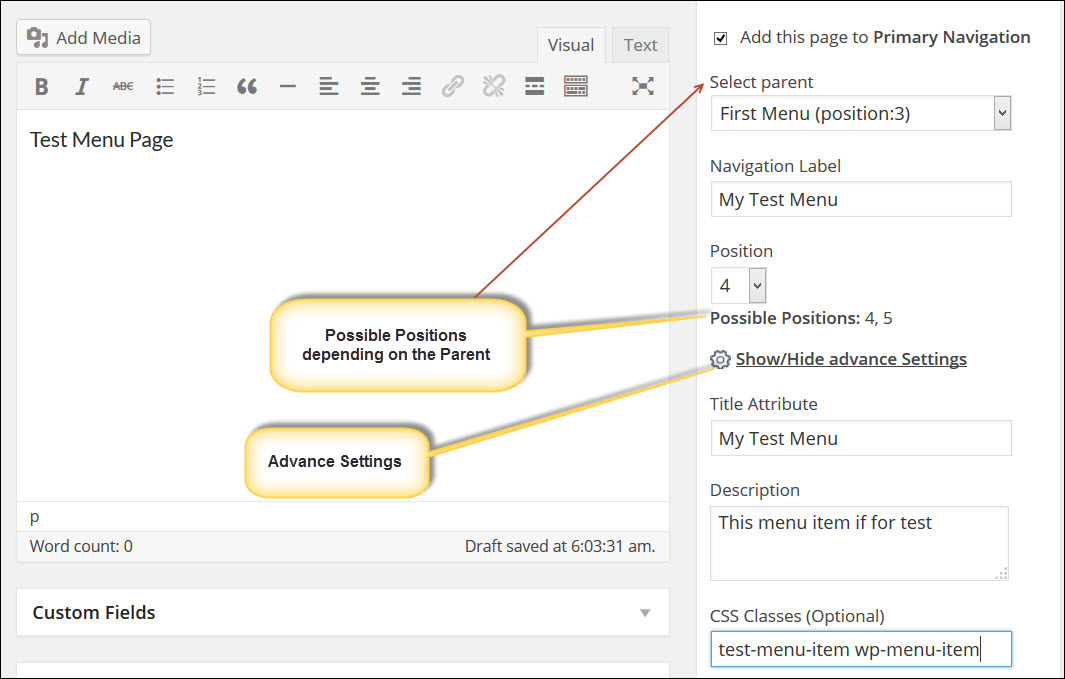
Task: Click the Insert Read More tag icon
Action: (x=535, y=86)
